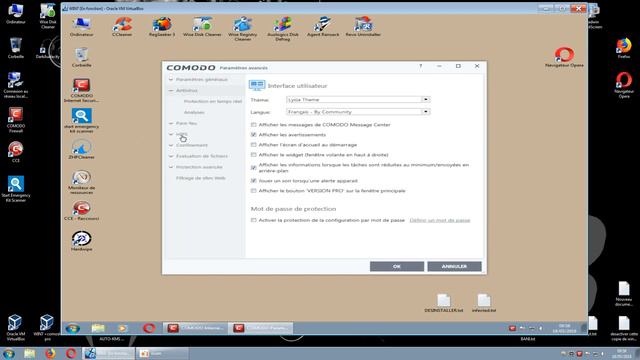Open Corbeille recycle bin in VM desktop
Viewport: 640px width, 360px height.
tap(82, 57)
